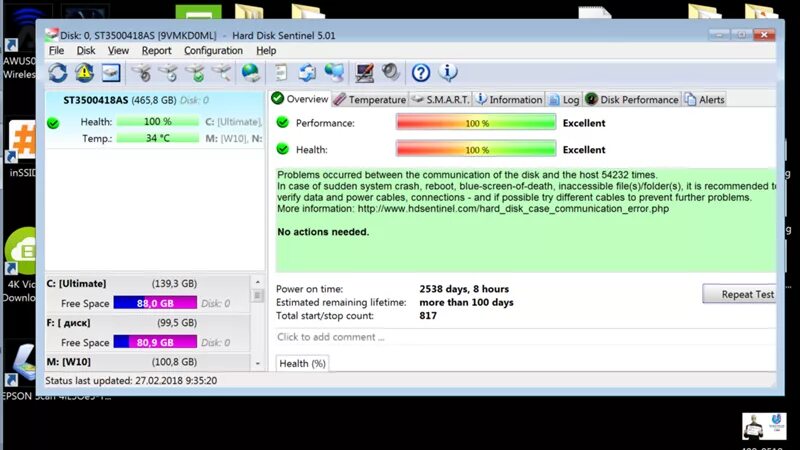Click the 34 °C temperature bar in disk list
Image resolution: width=800 pixels, height=450 pixels.
[158, 138]
